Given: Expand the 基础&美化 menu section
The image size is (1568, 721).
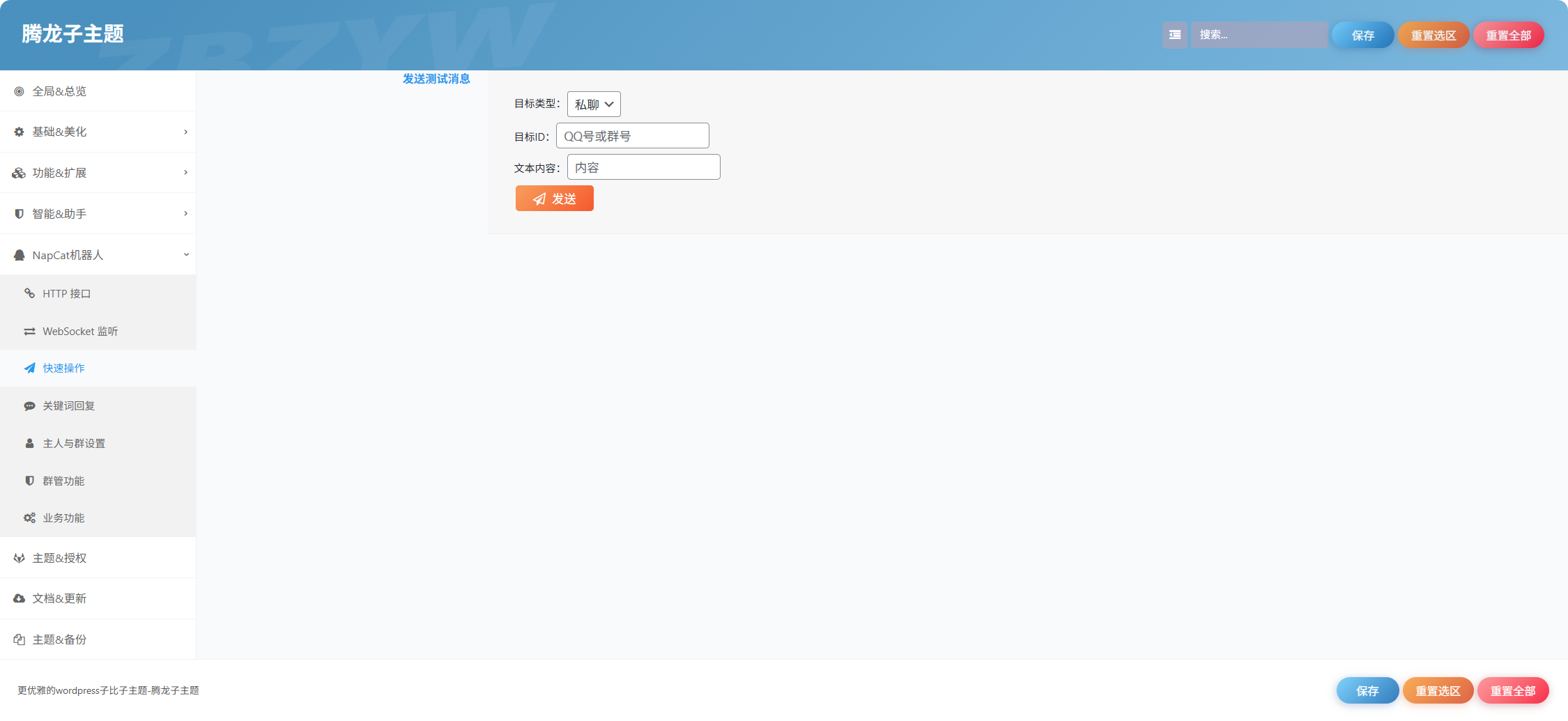Looking at the screenshot, I should (x=98, y=132).
